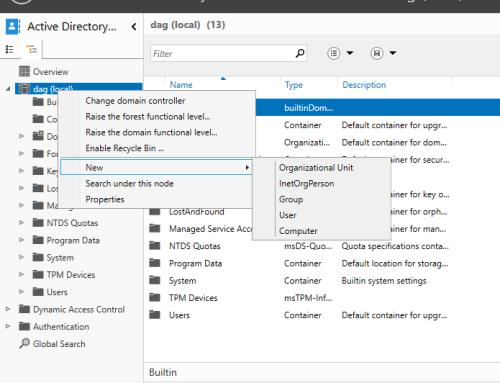
Task: Open the New submenu entry
Action: 156,167
